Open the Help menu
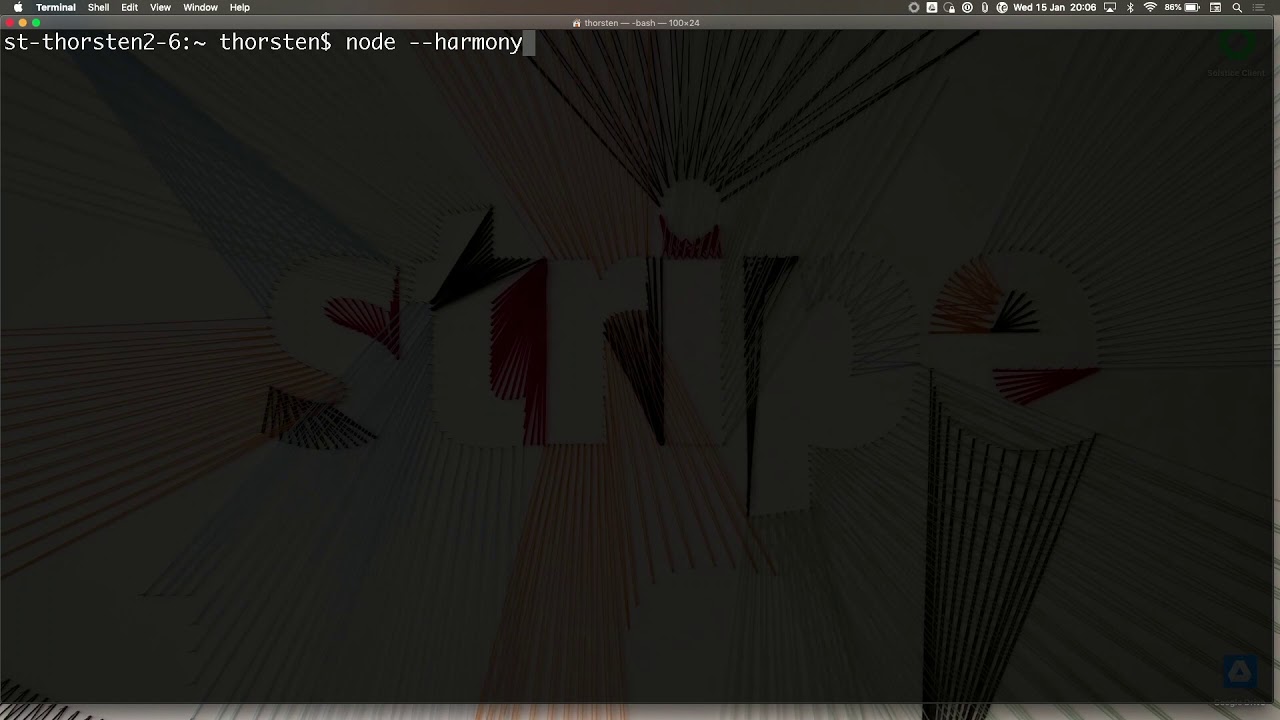 click(x=240, y=7)
